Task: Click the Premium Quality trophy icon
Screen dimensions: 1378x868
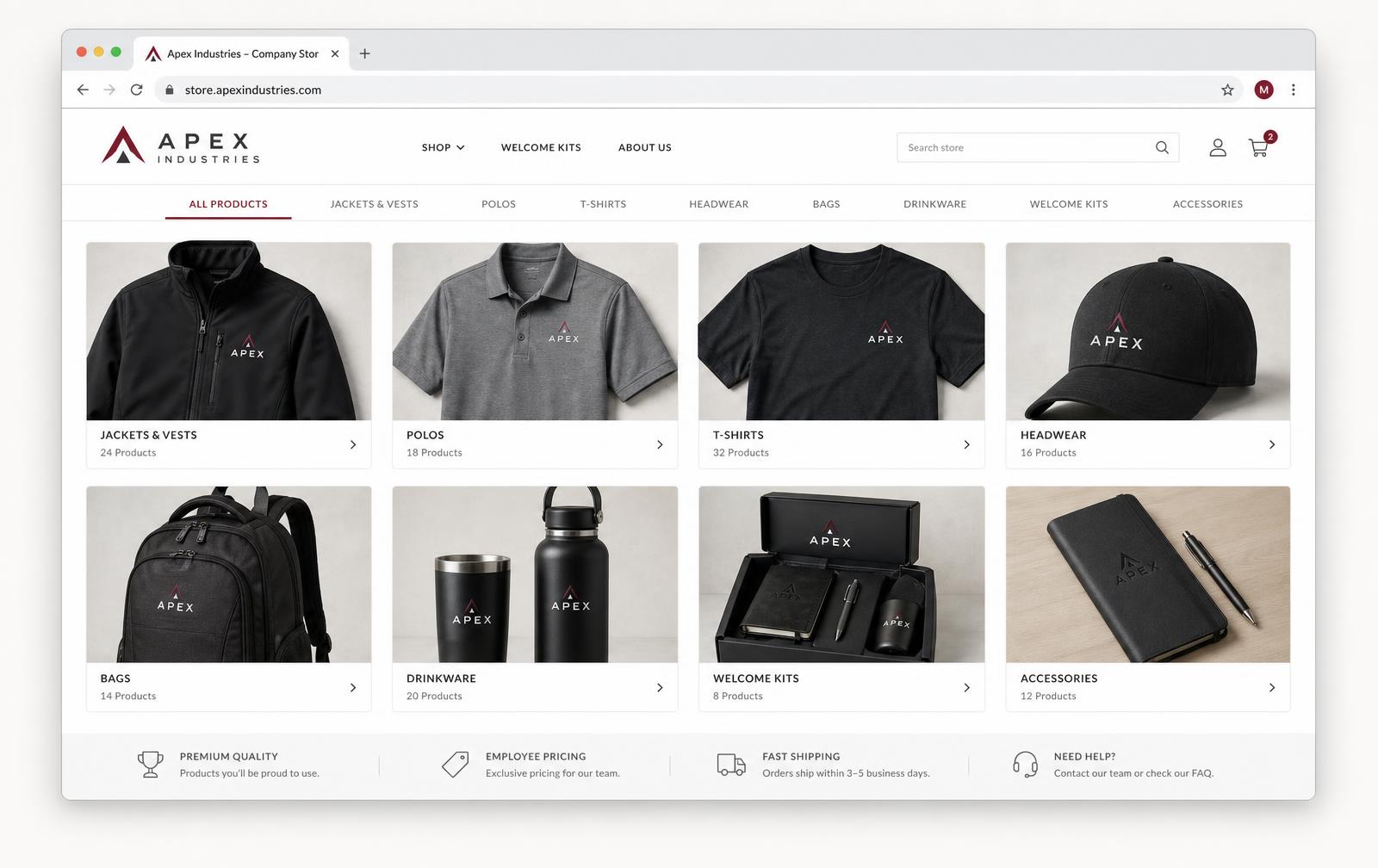Action: [151, 764]
